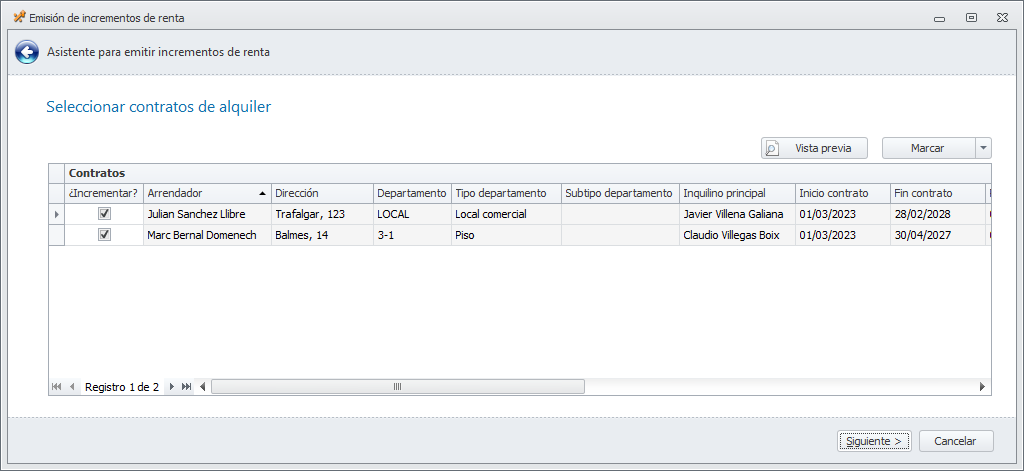Screen dimensions: 1024x471
Task: Click the horizontal scrollbar left arrow
Action: point(202,387)
